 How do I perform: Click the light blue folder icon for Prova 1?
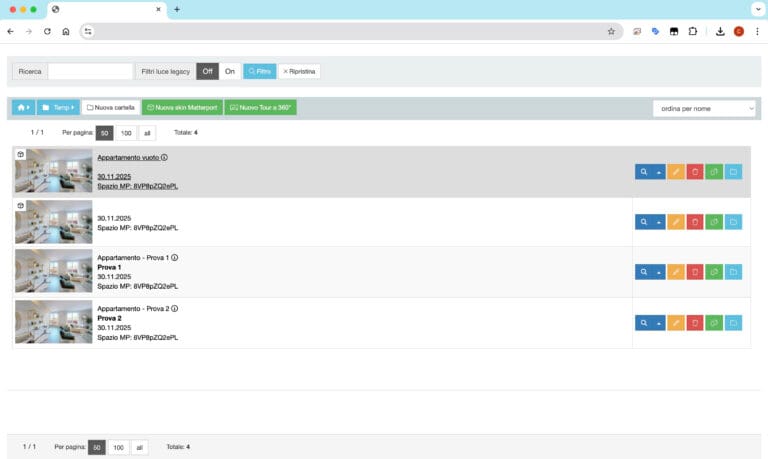click(733, 272)
